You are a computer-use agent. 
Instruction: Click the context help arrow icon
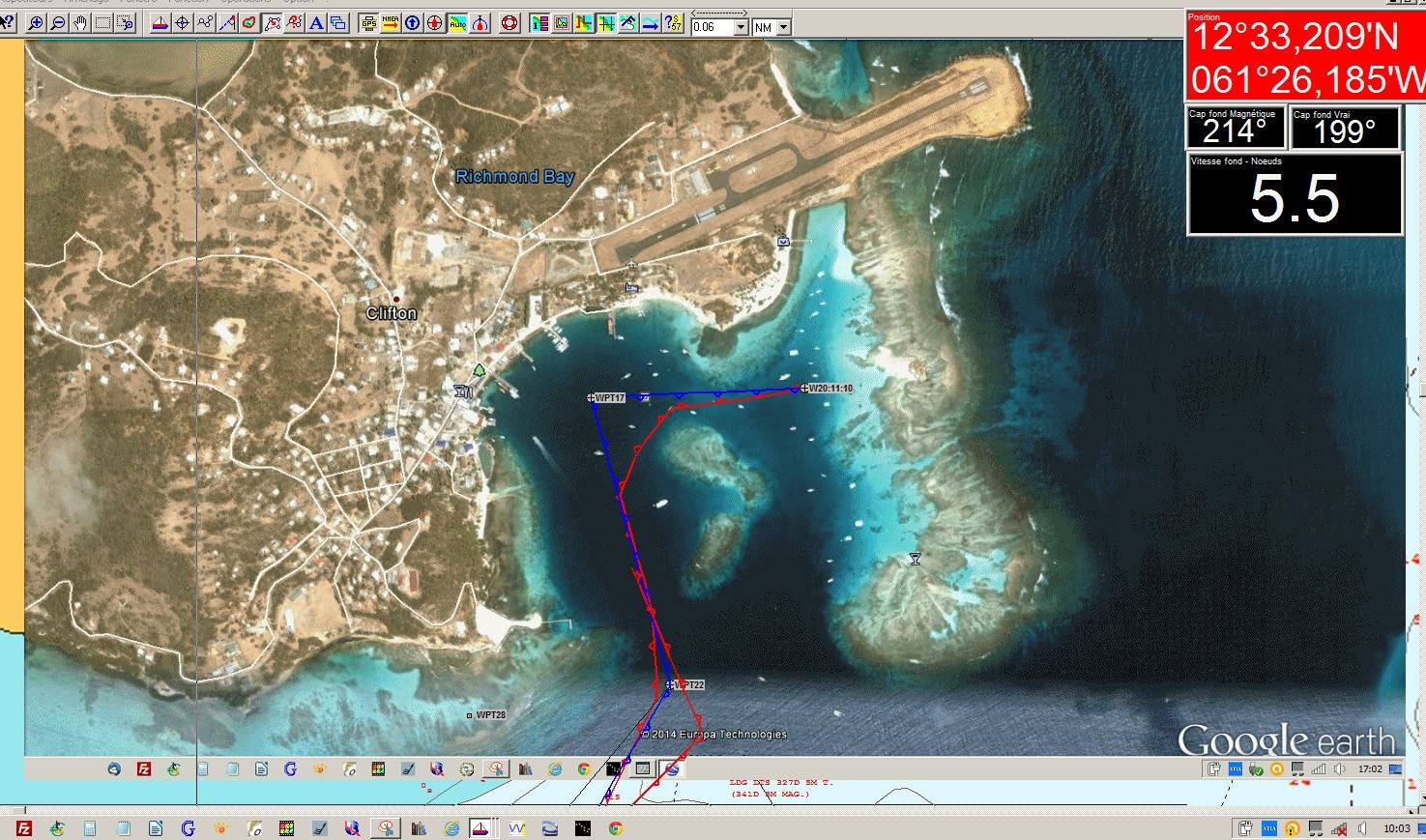click(8, 24)
